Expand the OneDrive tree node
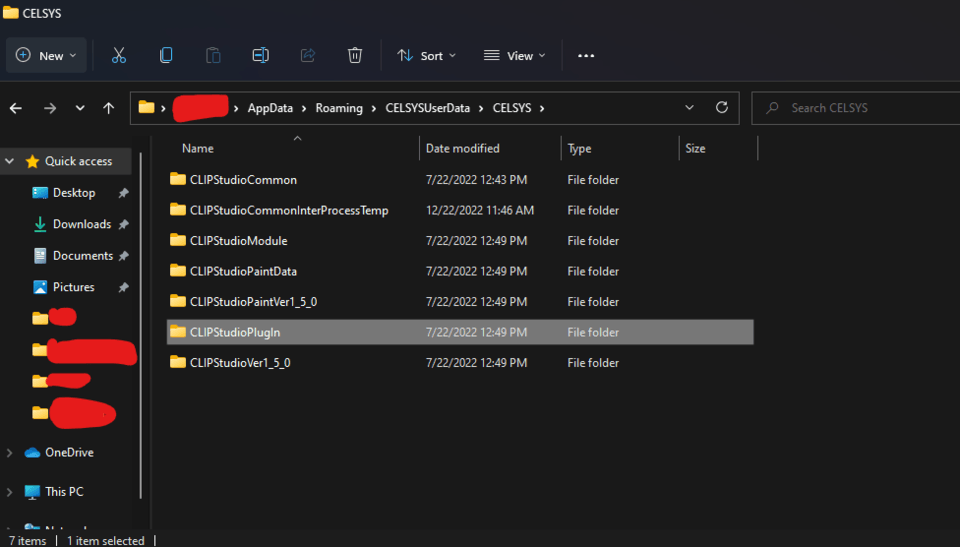The height and width of the screenshot is (547, 960). pyautogui.click(x=10, y=453)
